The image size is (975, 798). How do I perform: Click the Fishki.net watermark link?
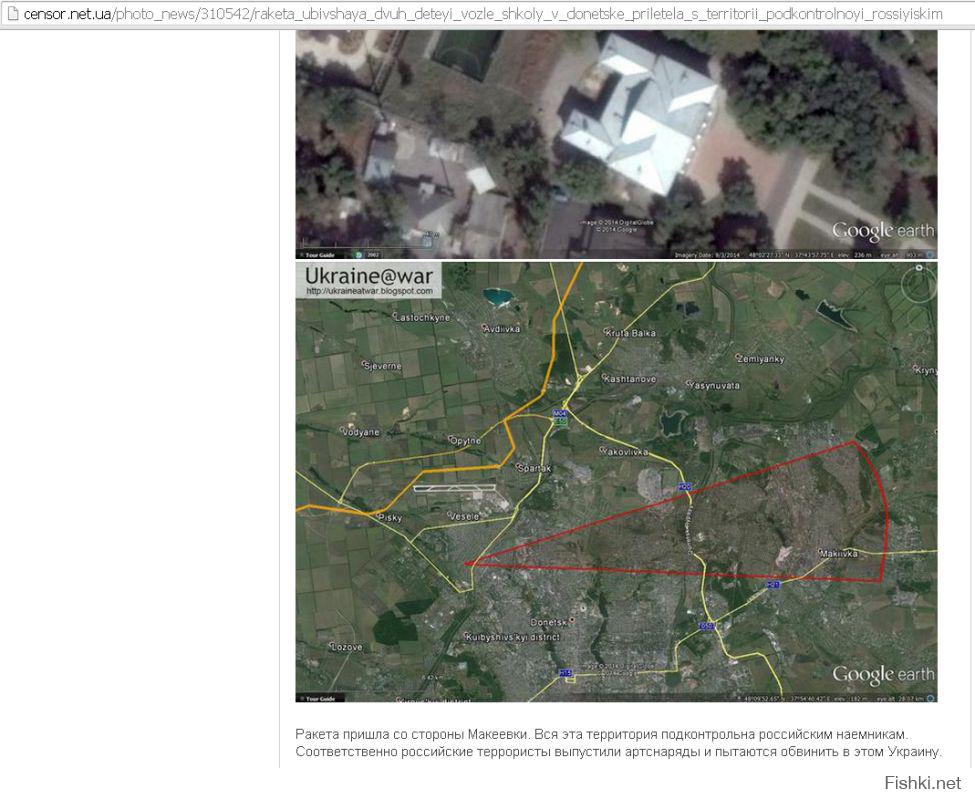[922, 782]
